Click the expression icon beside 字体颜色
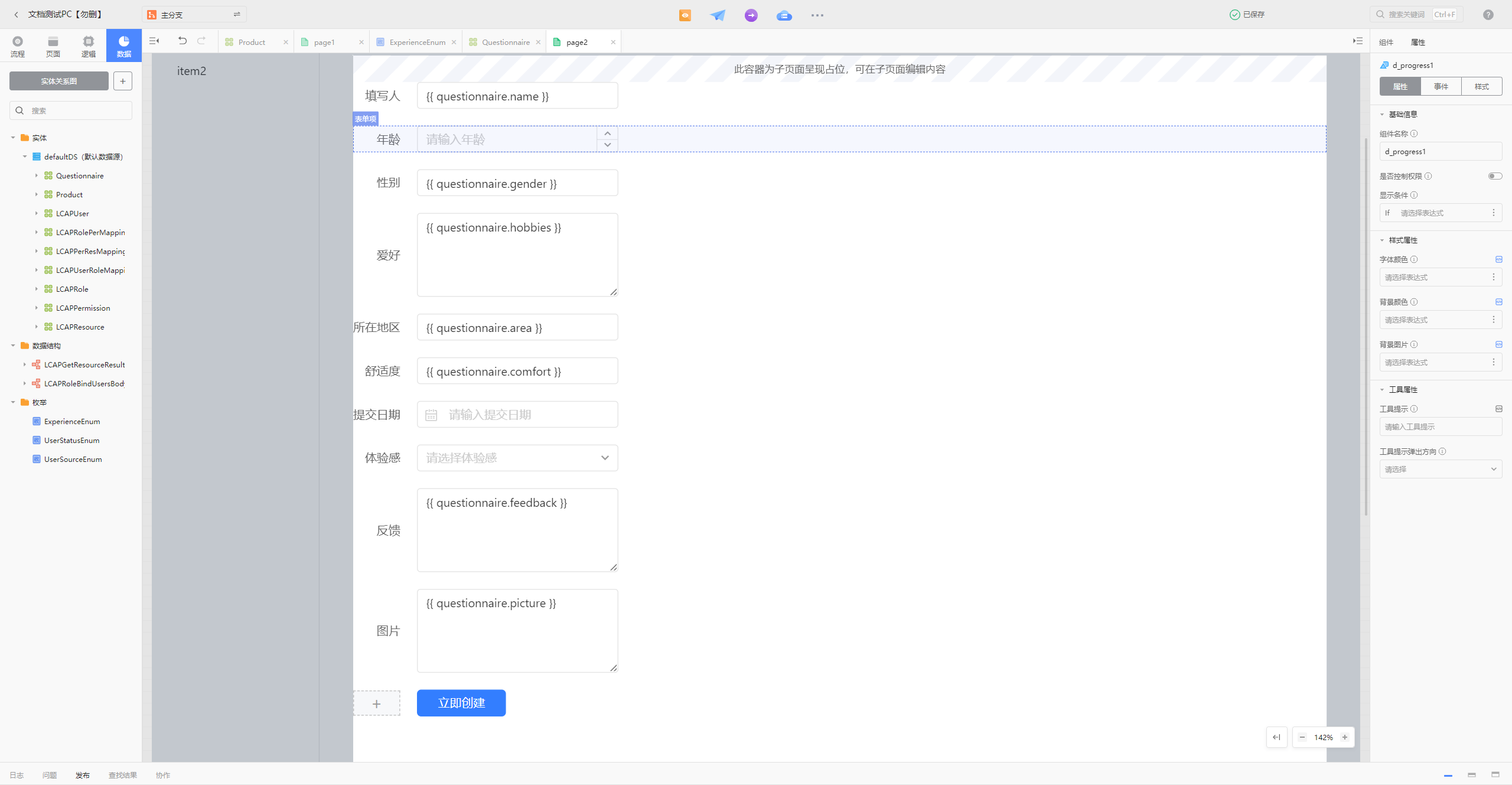The height and width of the screenshot is (785, 1512). tap(1499, 259)
